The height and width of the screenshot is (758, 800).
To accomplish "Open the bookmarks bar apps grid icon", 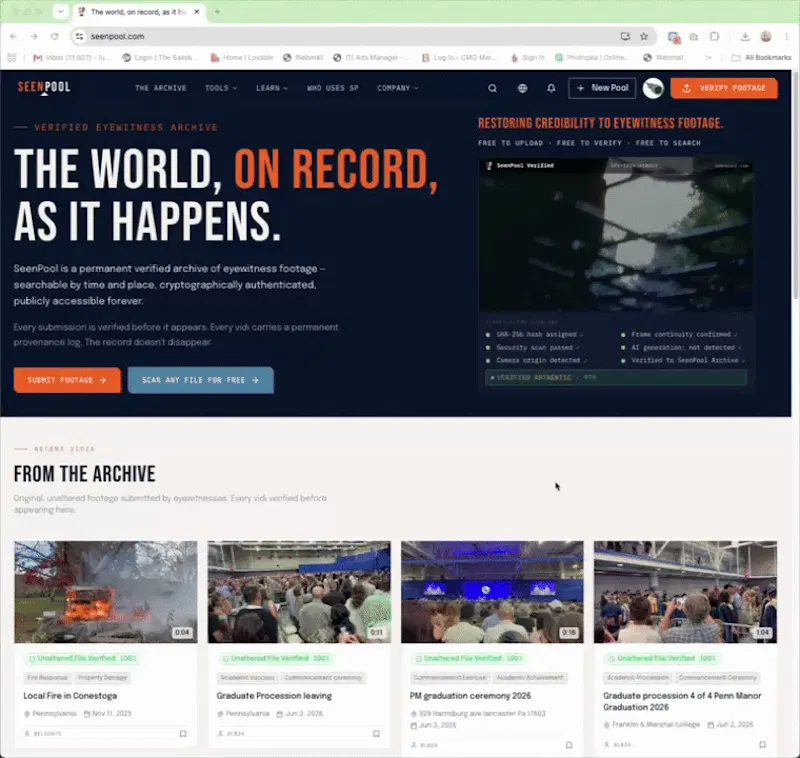I will click(12, 58).
